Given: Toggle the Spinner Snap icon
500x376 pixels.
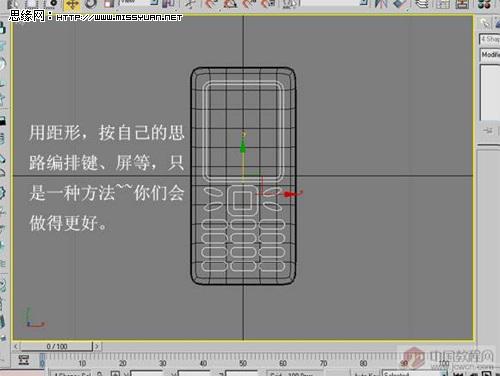Looking at the screenshot, I should point(268,3).
